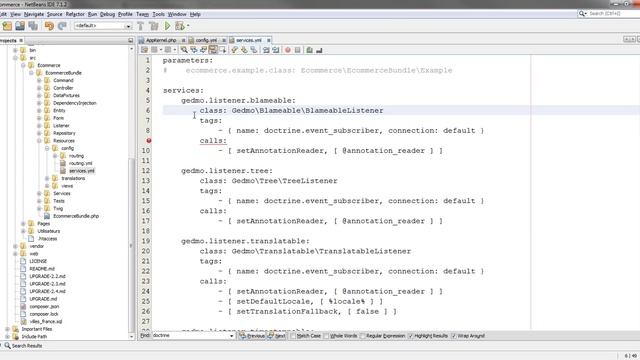This screenshot has width=640, height=360.
Task: Toggle highlight search icon in editor toolbar
Action: tap(213, 50)
